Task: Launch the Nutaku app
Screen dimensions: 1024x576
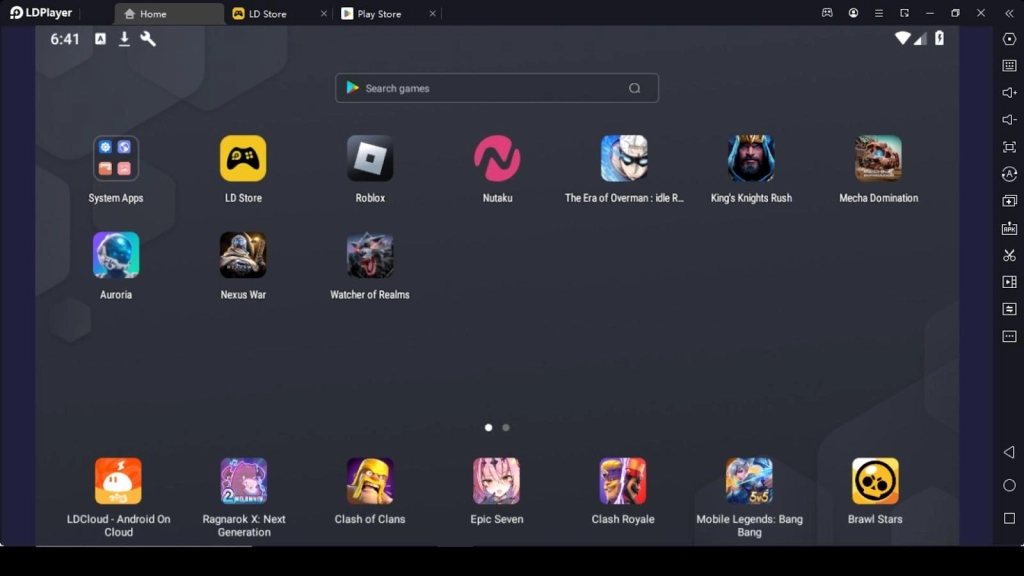Action: [497, 159]
